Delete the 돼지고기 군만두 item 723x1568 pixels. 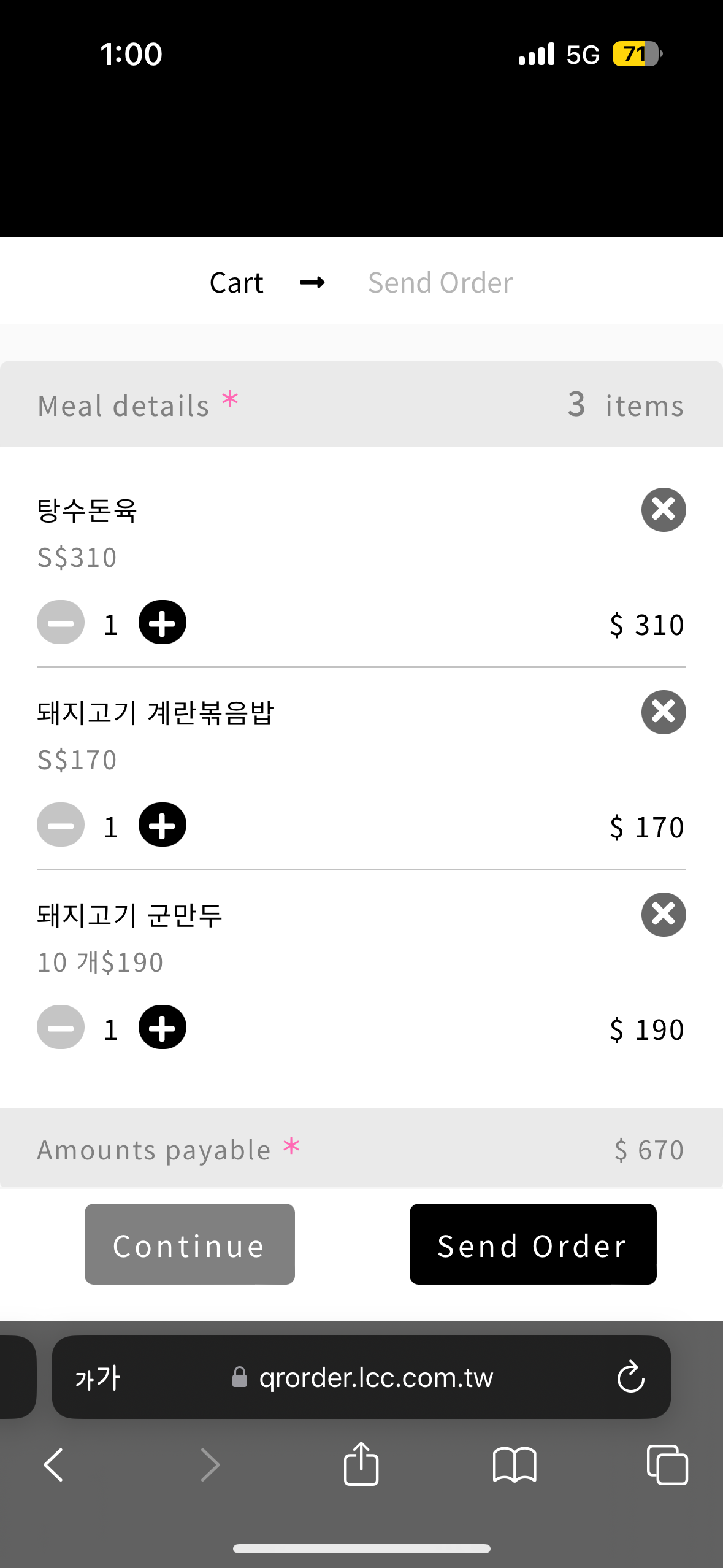664,915
